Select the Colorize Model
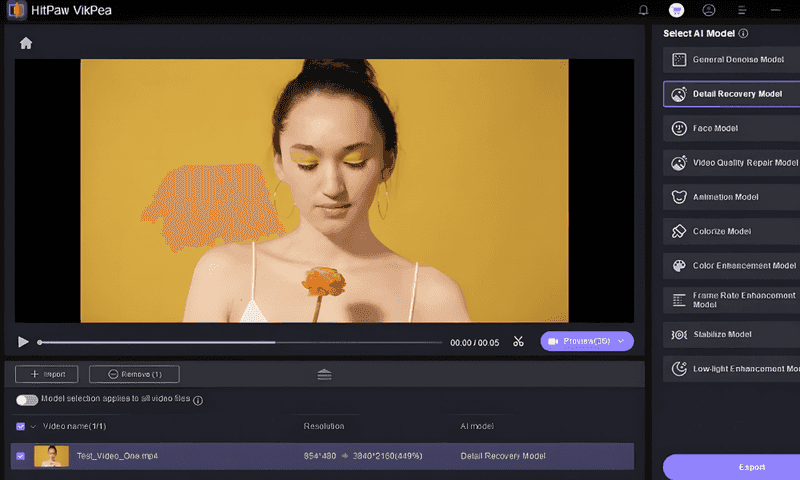The height and width of the screenshot is (480, 800). point(732,231)
